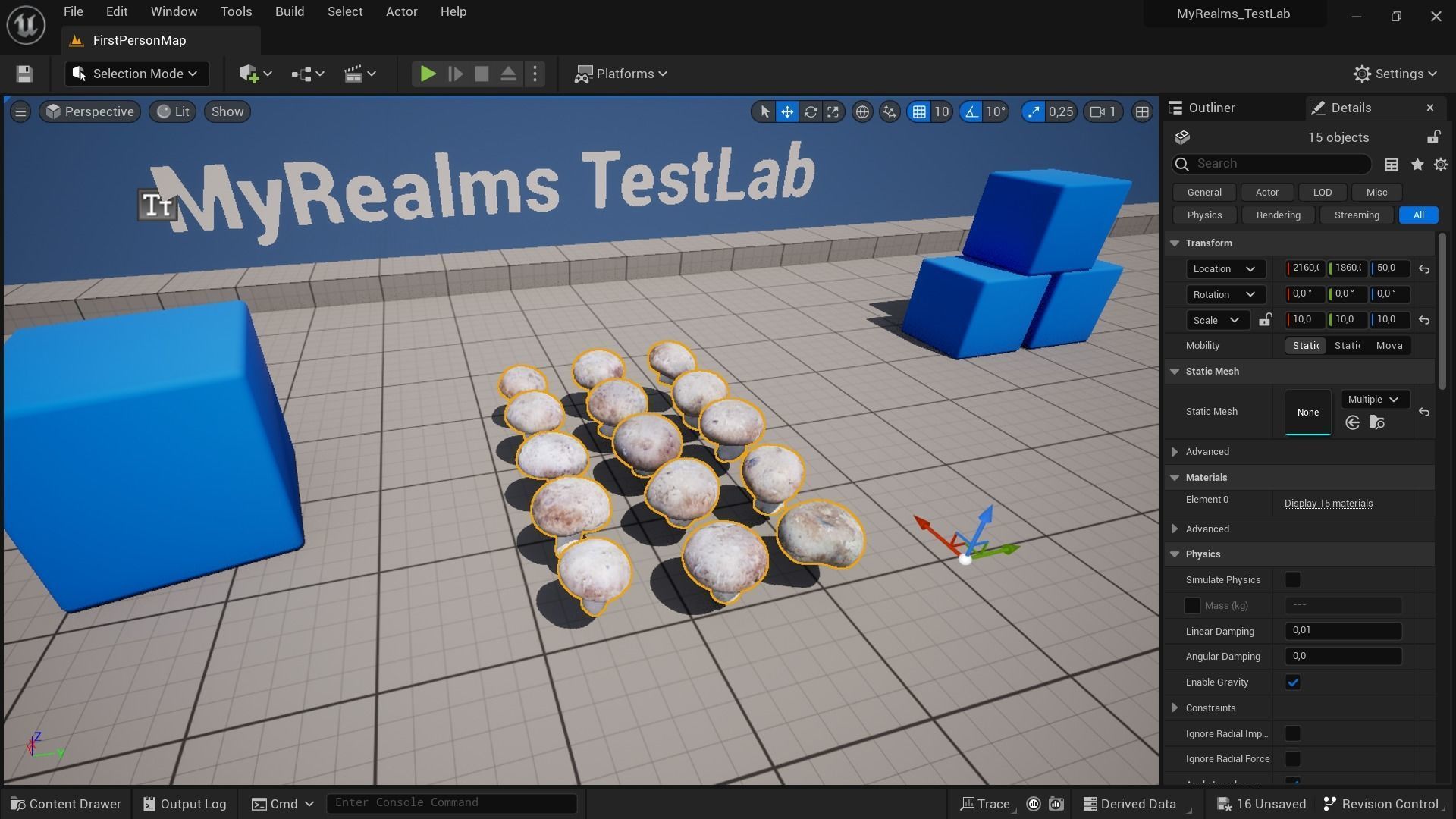
Task: Toggle rotation snap angle icon
Action: click(x=971, y=112)
